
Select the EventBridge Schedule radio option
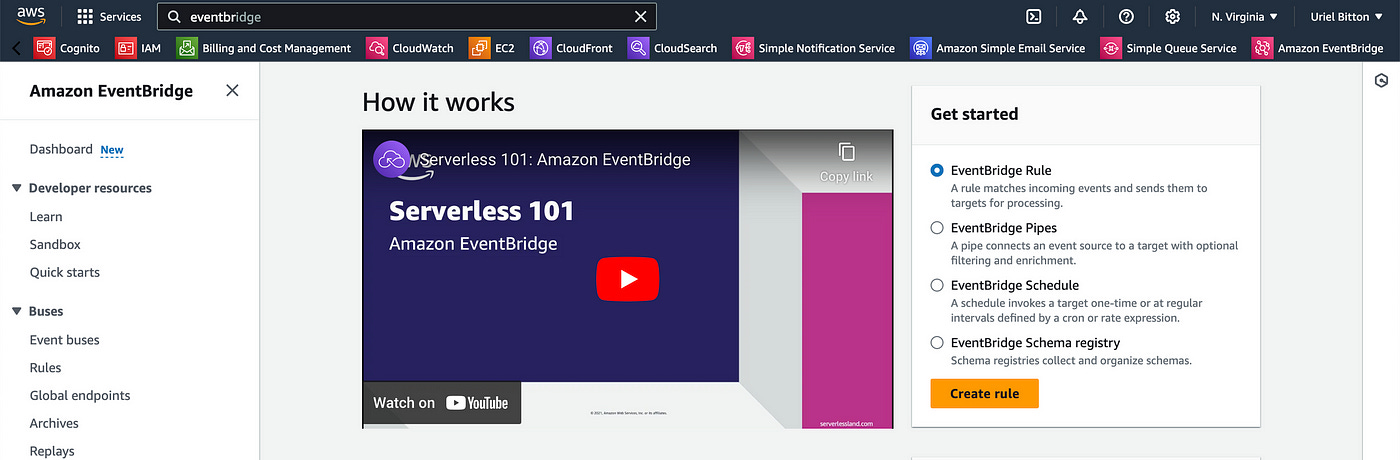[937, 285]
